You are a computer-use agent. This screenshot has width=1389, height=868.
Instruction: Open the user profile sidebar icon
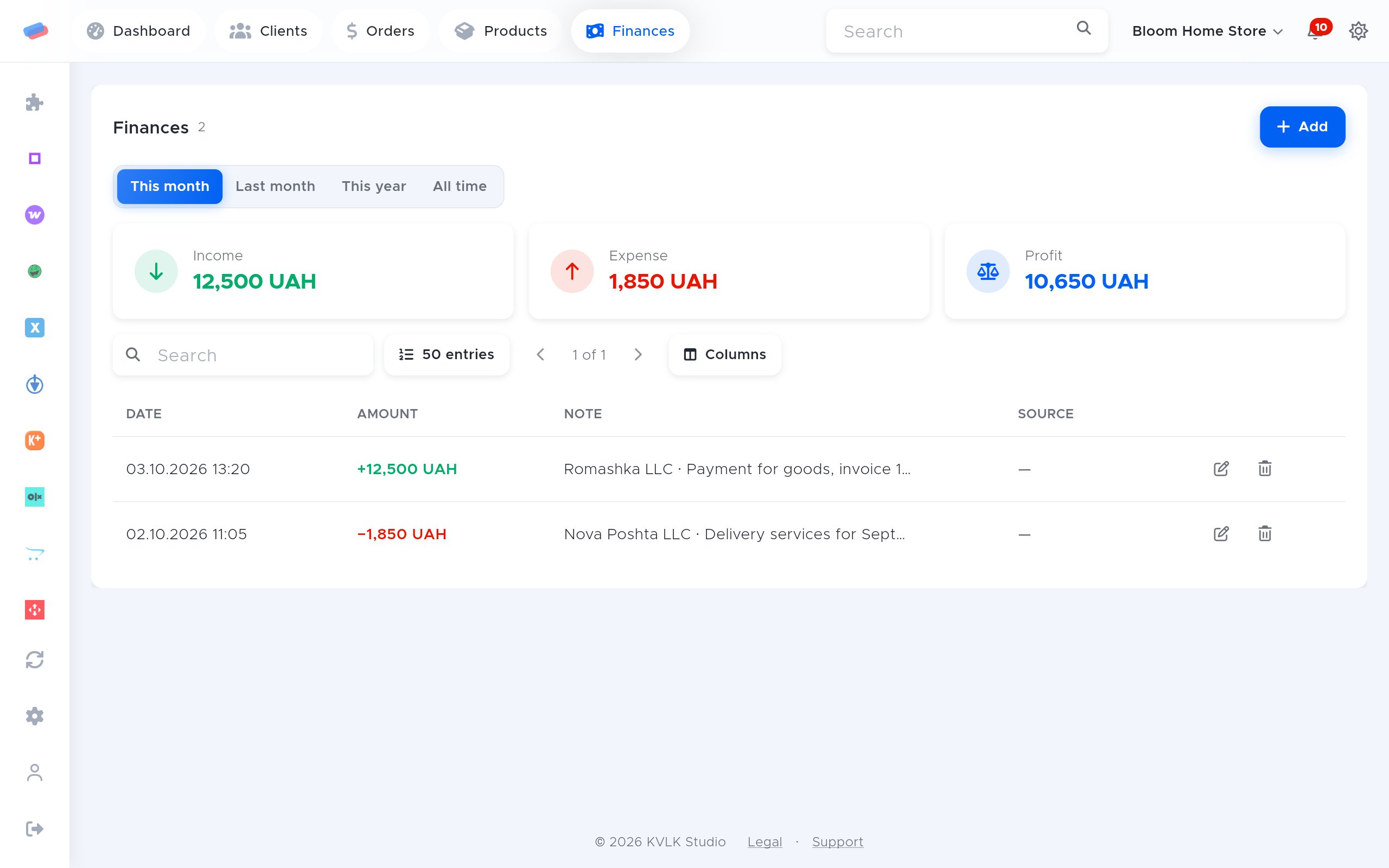click(34, 773)
